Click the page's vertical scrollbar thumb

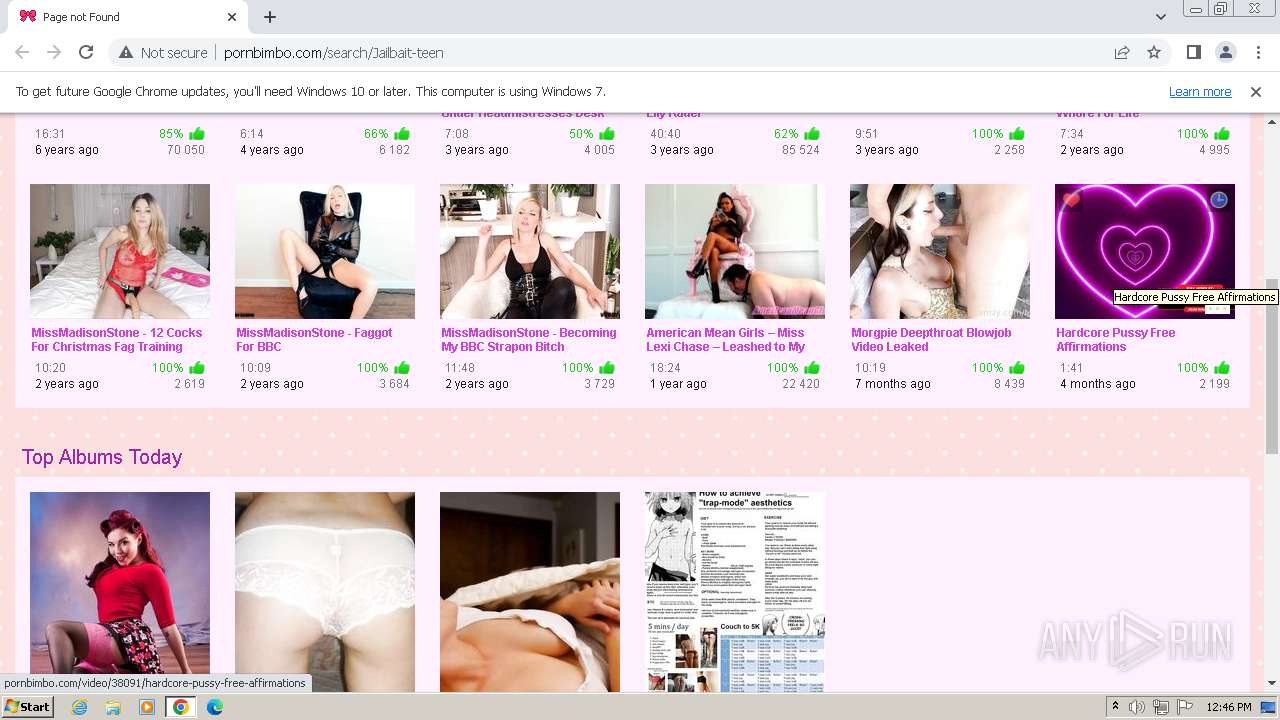(x=1272, y=365)
